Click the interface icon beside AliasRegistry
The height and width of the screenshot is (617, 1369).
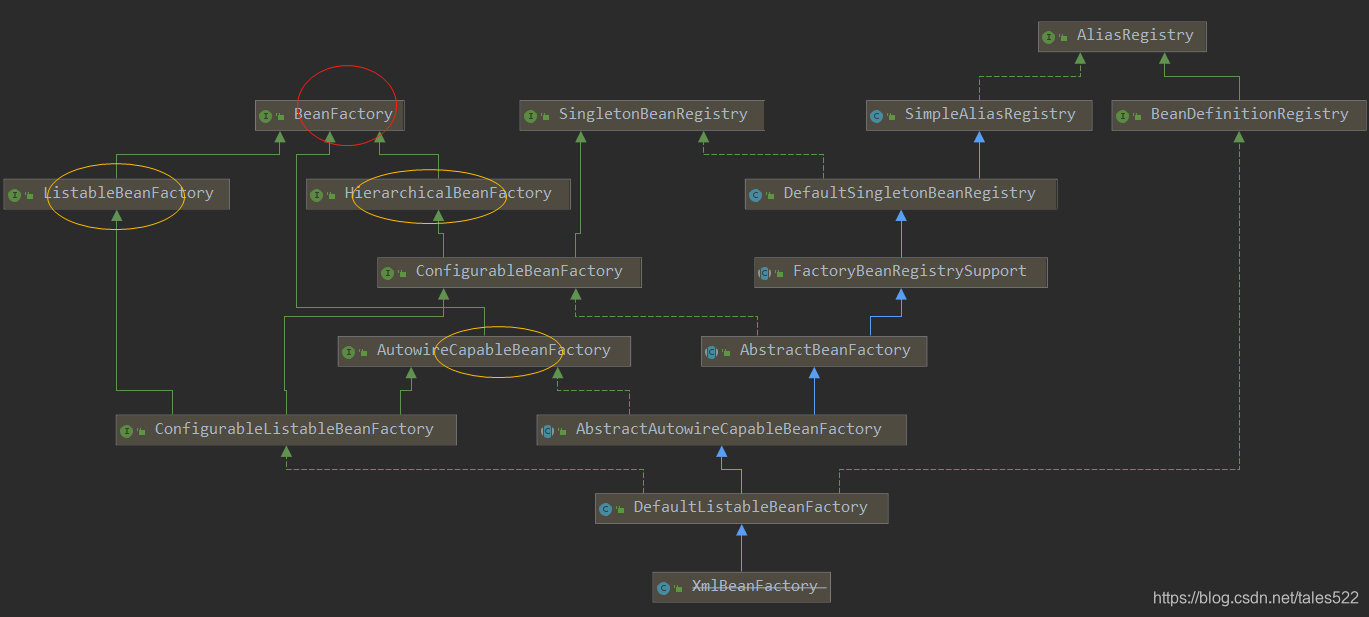click(1047, 36)
